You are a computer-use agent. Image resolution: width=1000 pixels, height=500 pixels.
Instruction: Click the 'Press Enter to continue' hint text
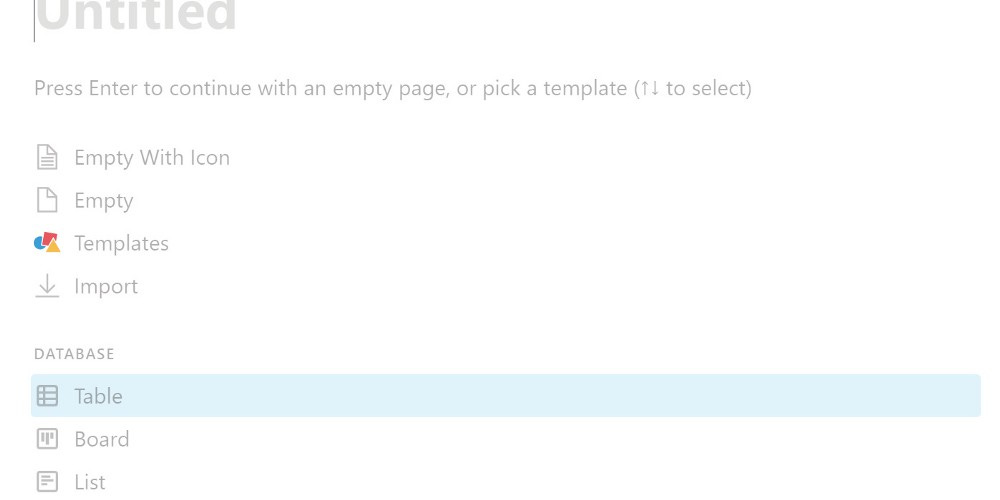(x=330, y=88)
